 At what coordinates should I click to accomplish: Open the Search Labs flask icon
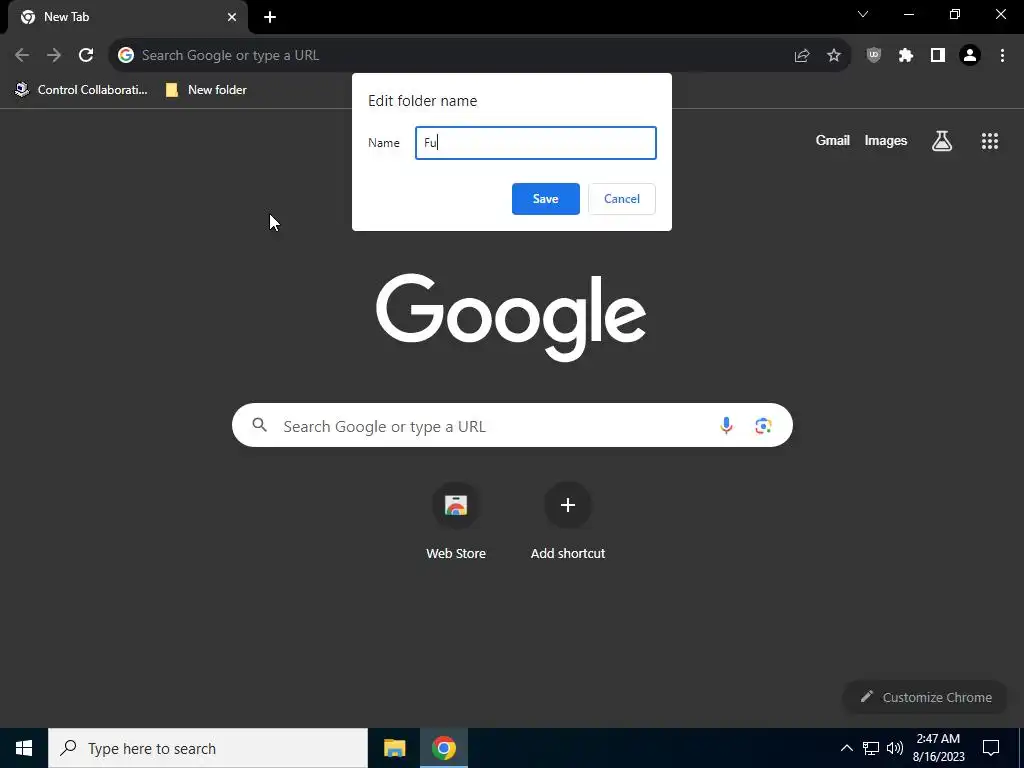[x=942, y=140]
